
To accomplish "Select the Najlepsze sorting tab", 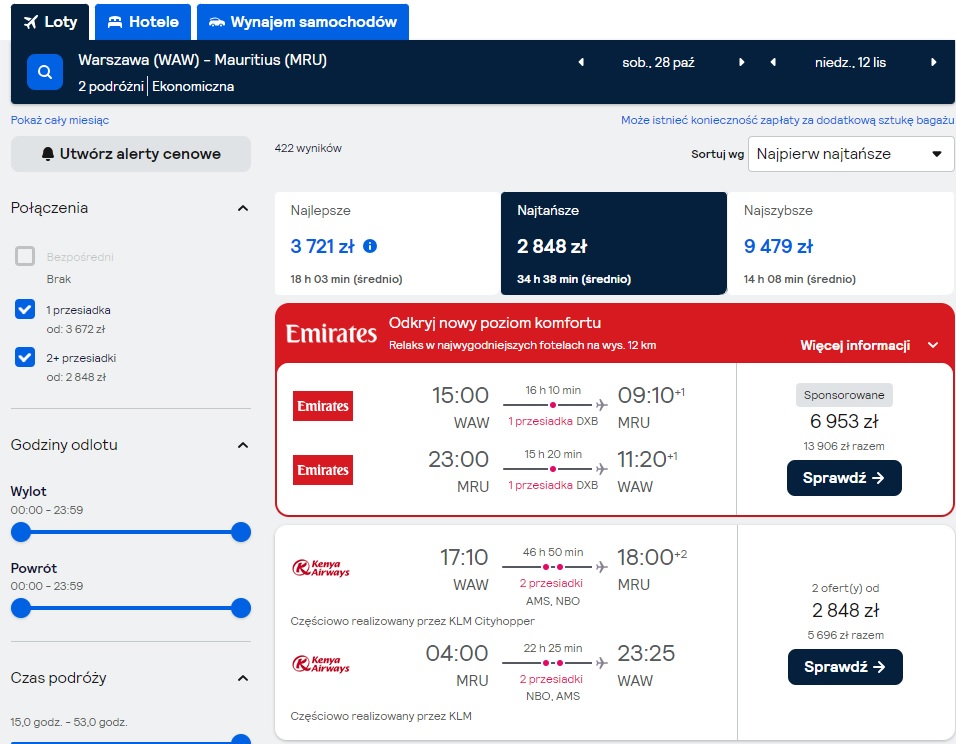I will click(x=387, y=243).
